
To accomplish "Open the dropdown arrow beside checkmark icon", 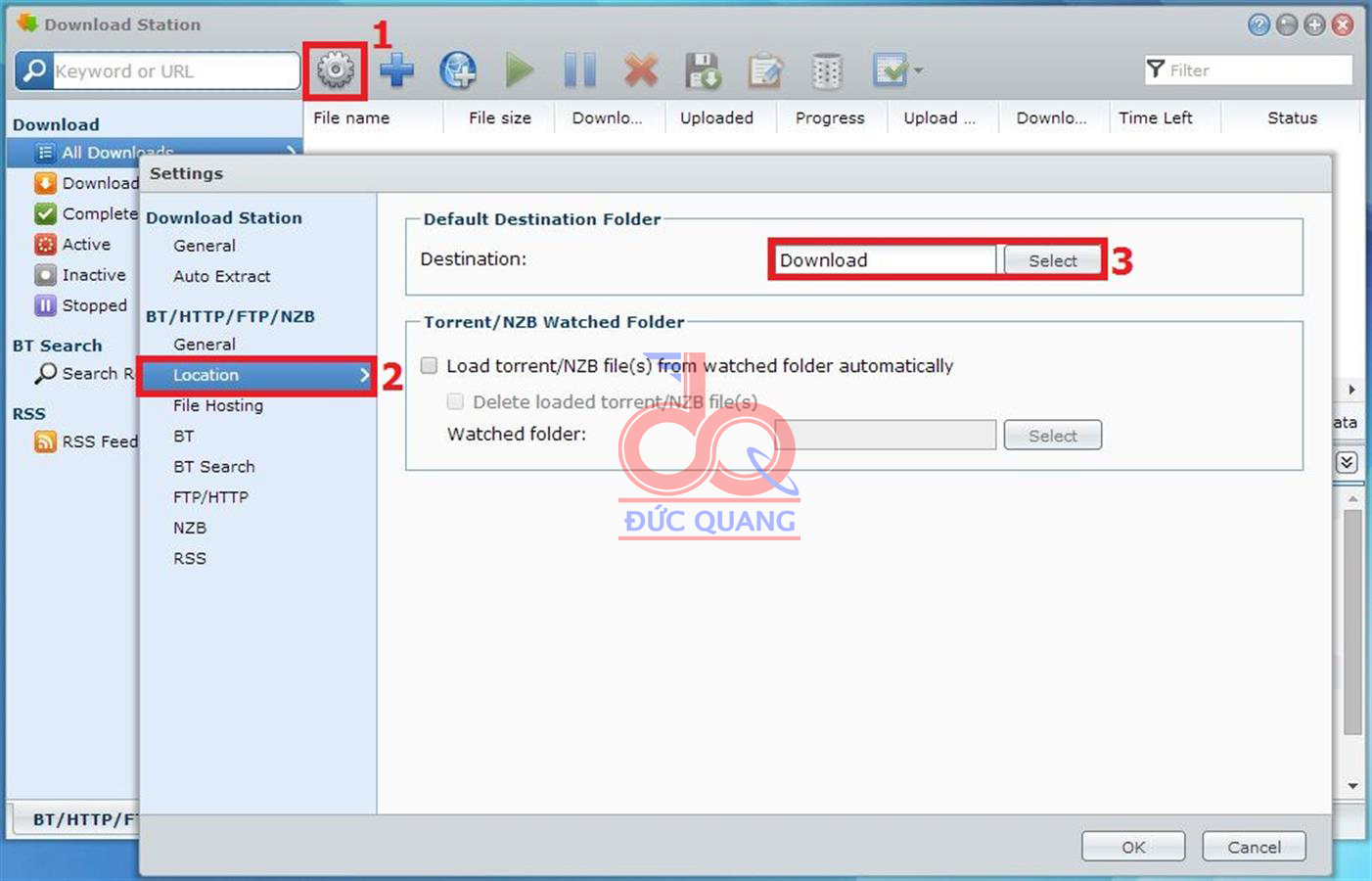I will pyautogui.click(x=918, y=70).
